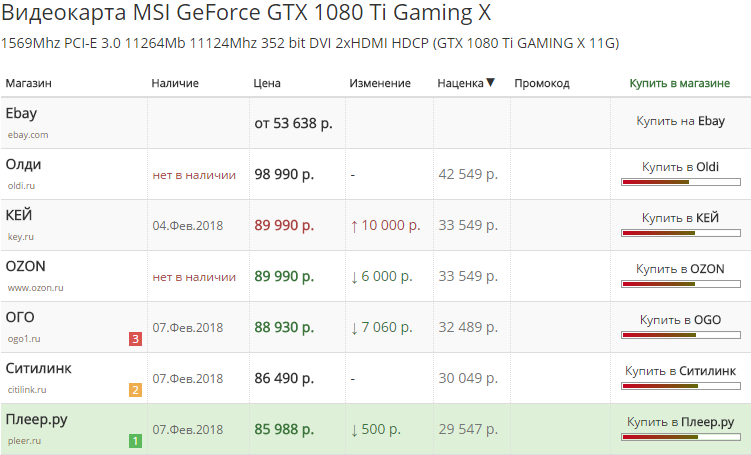Click the price 88 930 р.
The image size is (751, 455).
coord(284,328)
